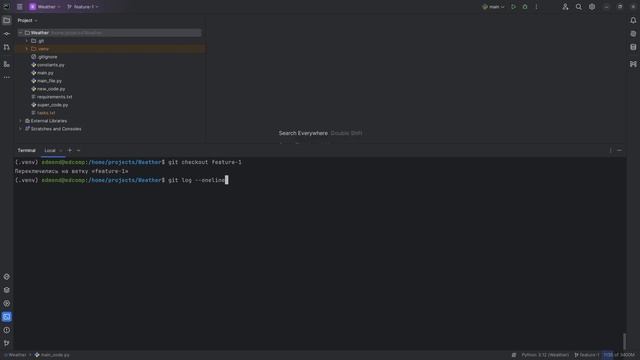
Task: Open the layers icon below Python Packages
Action: (7, 290)
